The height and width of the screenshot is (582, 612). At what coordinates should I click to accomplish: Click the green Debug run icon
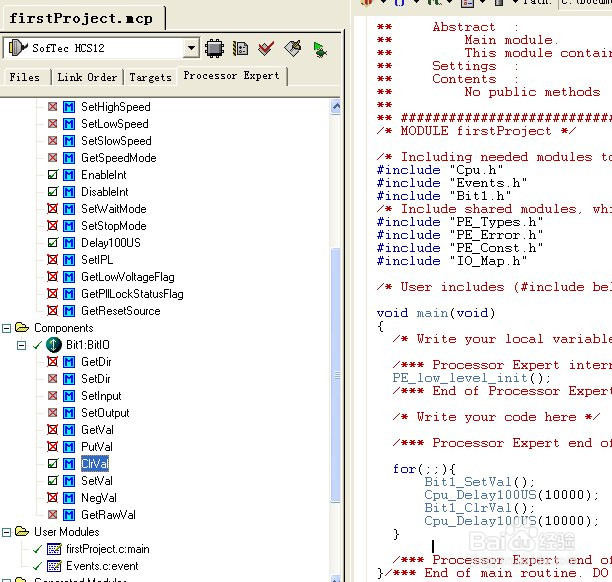[320, 50]
